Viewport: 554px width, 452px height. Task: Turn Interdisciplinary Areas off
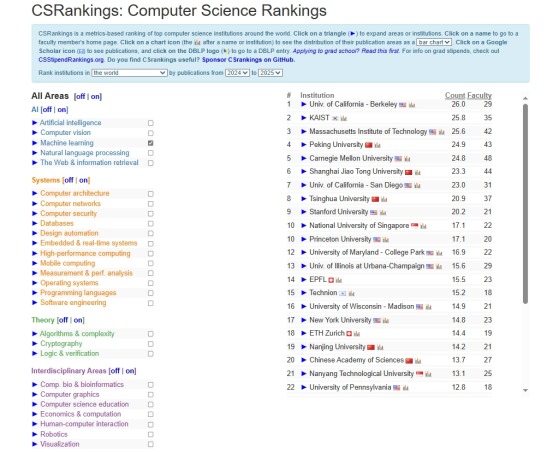[x=115, y=371]
